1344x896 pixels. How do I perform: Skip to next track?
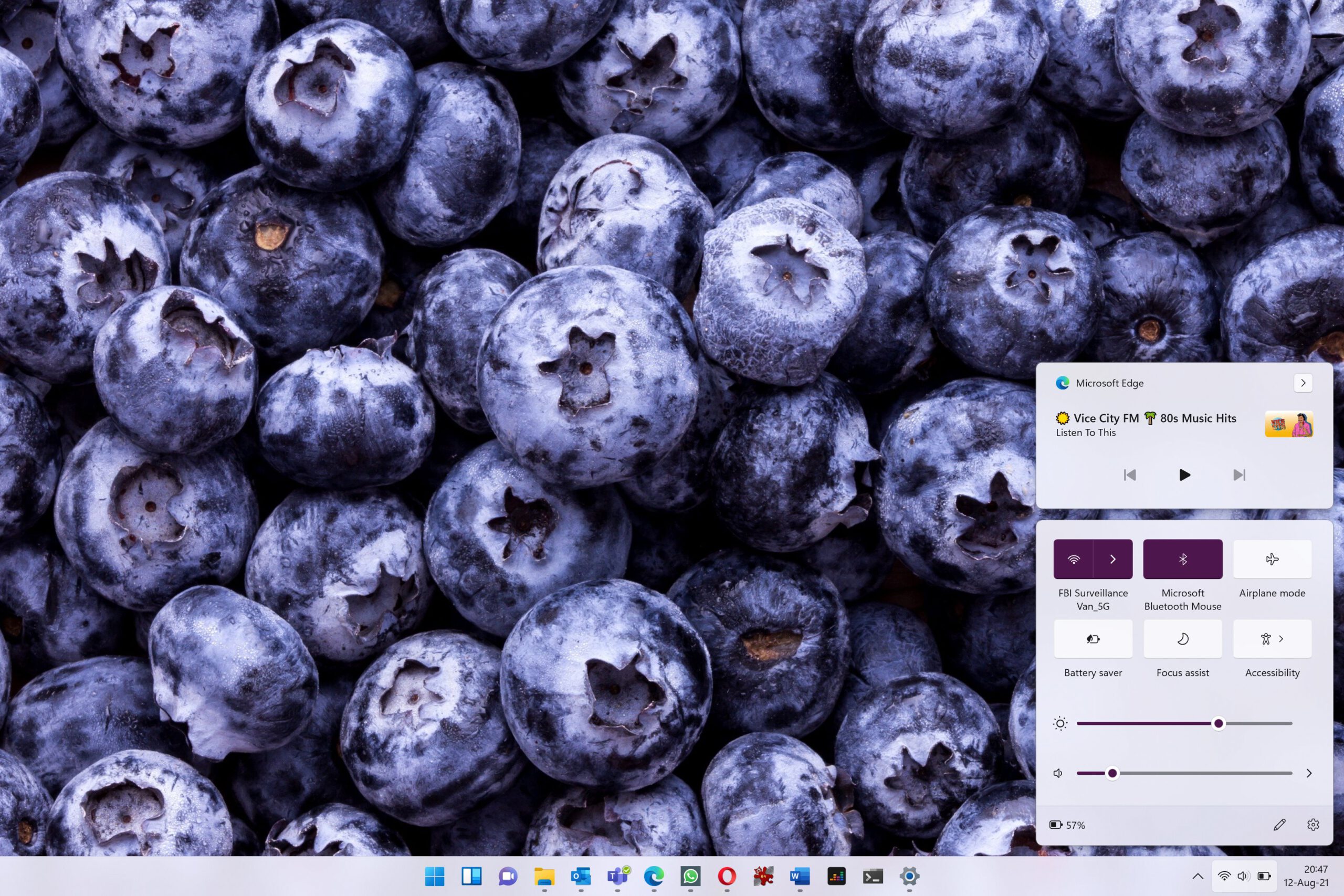point(1239,475)
